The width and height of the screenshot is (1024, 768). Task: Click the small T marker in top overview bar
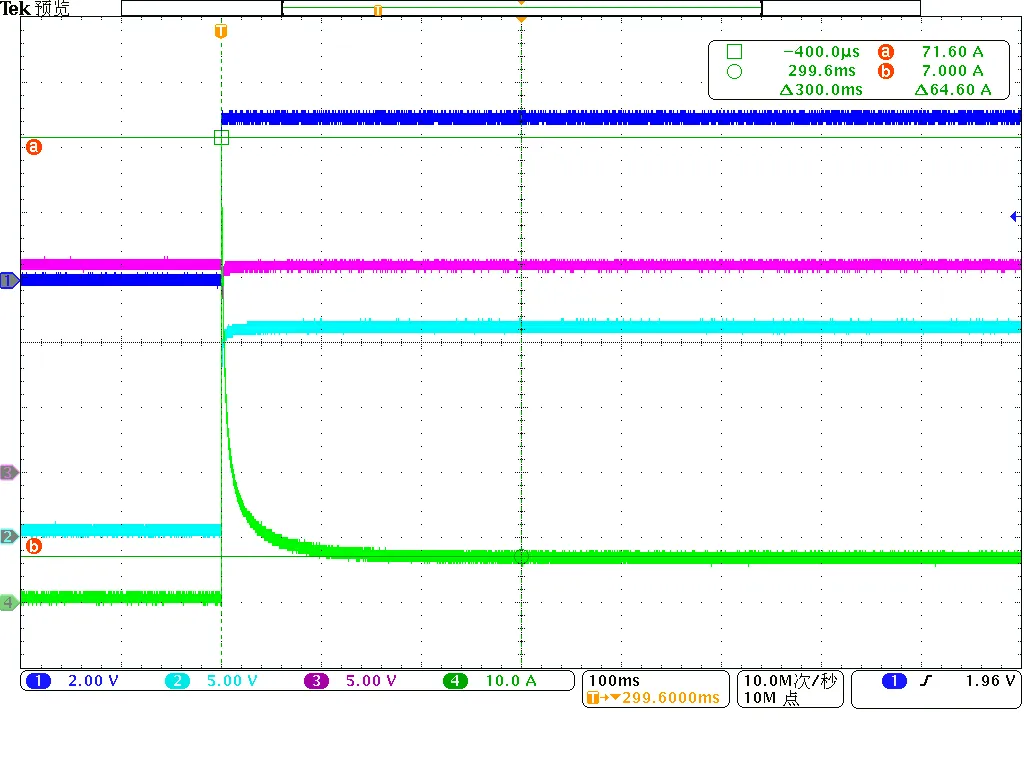pyautogui.click(x=377, y=10)
